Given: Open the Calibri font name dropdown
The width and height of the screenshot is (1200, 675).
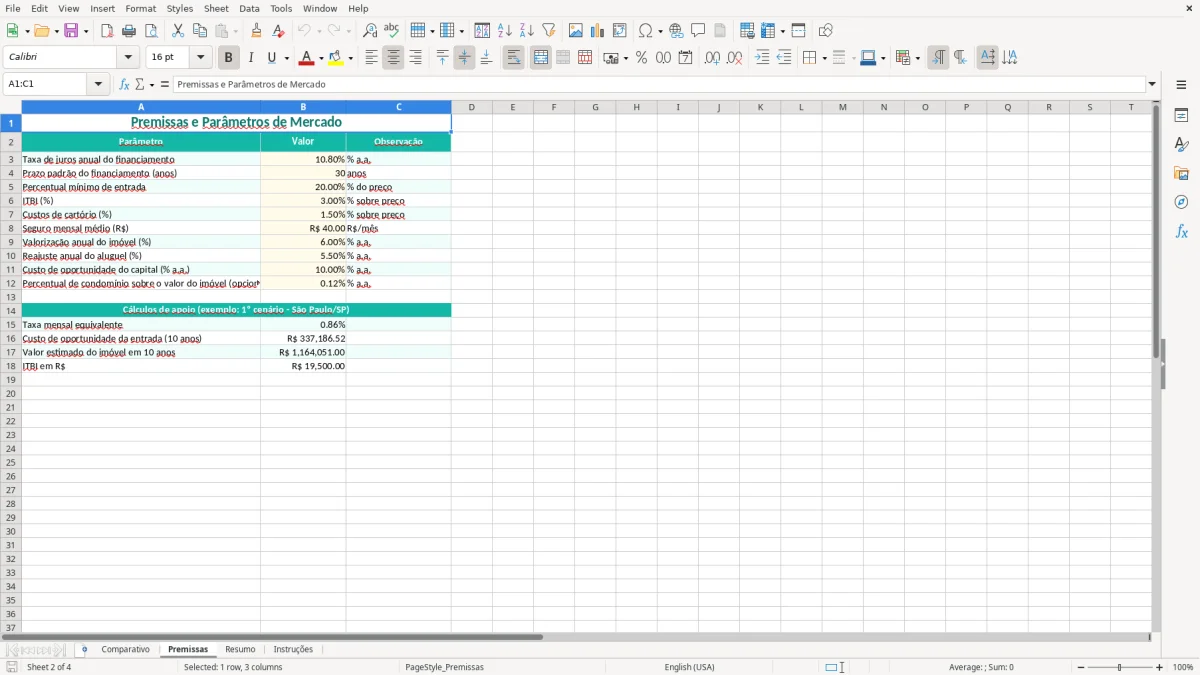Looking at the screenshot, I should pyautogui.click(x=128, y=58).
